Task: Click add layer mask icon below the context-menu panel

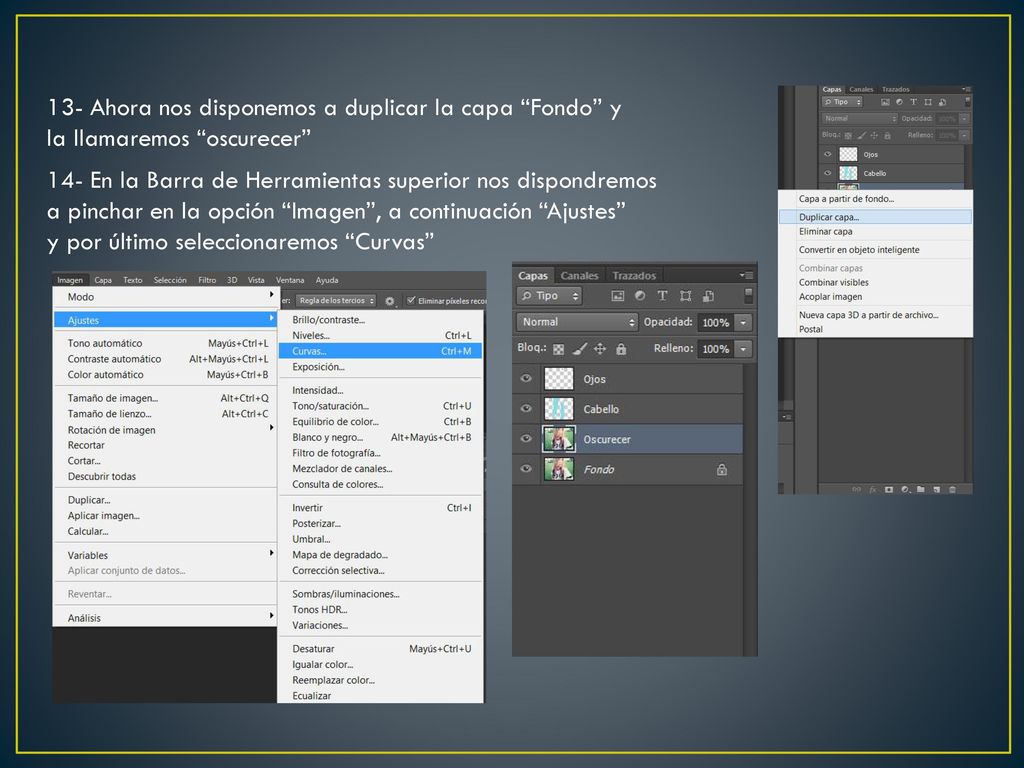Action: pos(889,489)
